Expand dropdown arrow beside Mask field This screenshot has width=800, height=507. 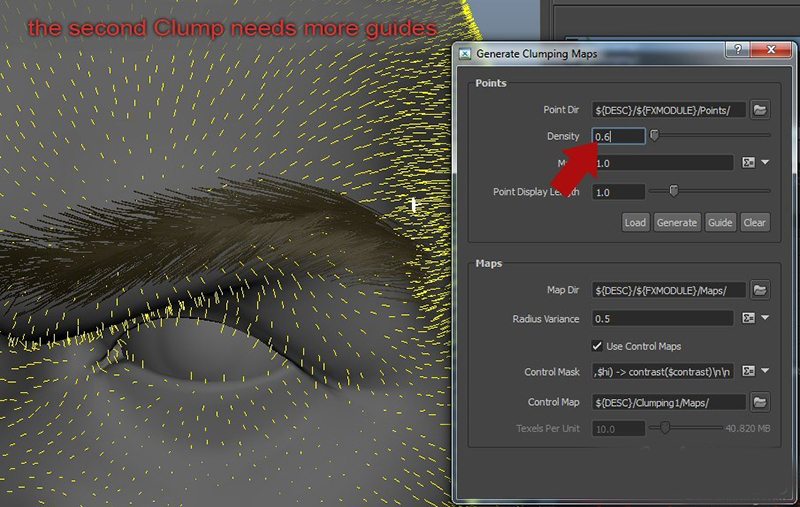point(765,162)
